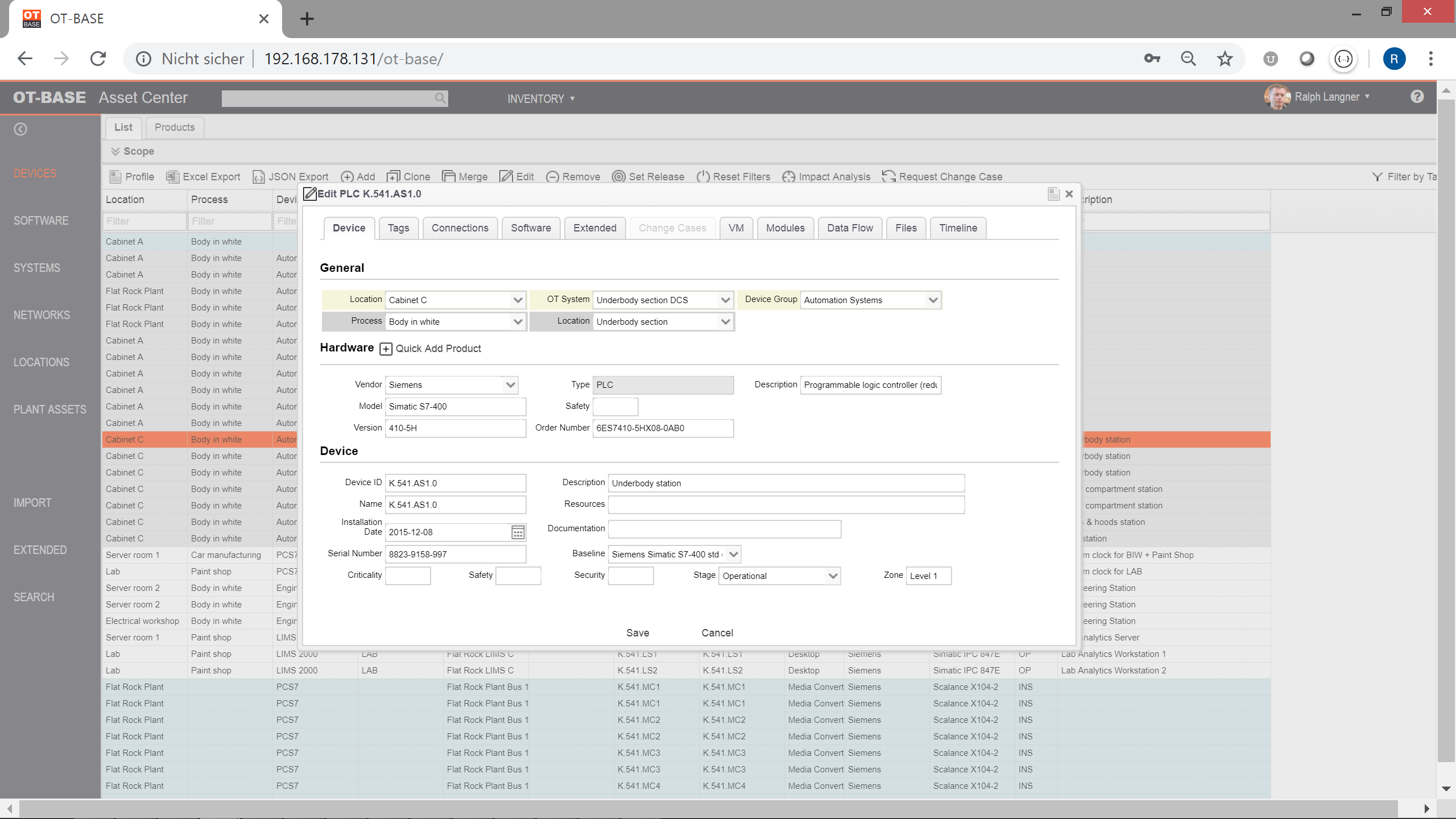Open profile page icon in dialog header

tap(1053, 194)
